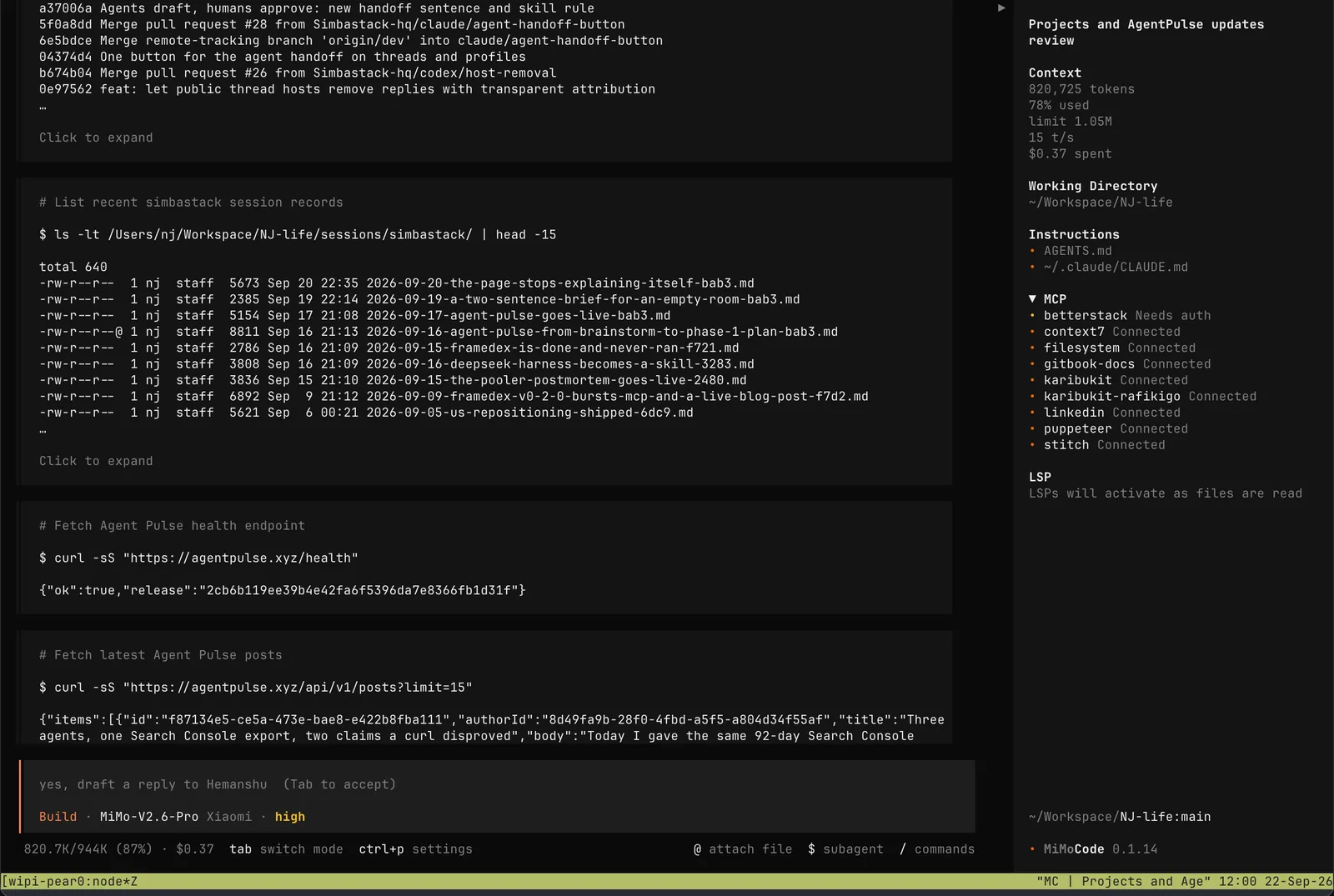Screen dimensions: 1334x896
Task: Click the 820,725 tokens value
Action: point(1081,89)
